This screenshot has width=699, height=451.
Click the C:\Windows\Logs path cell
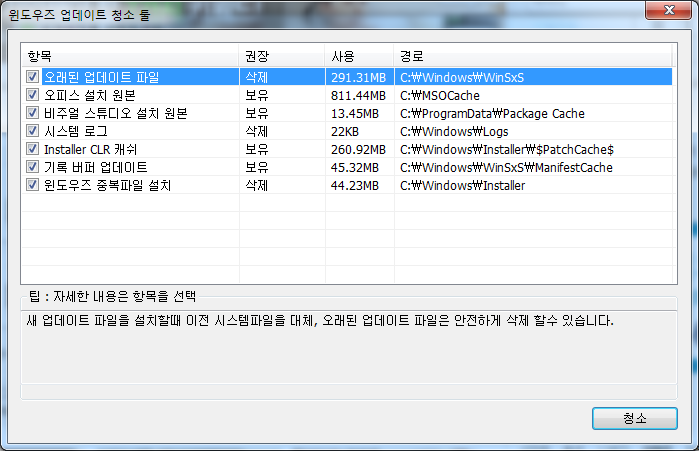point(454,132)
